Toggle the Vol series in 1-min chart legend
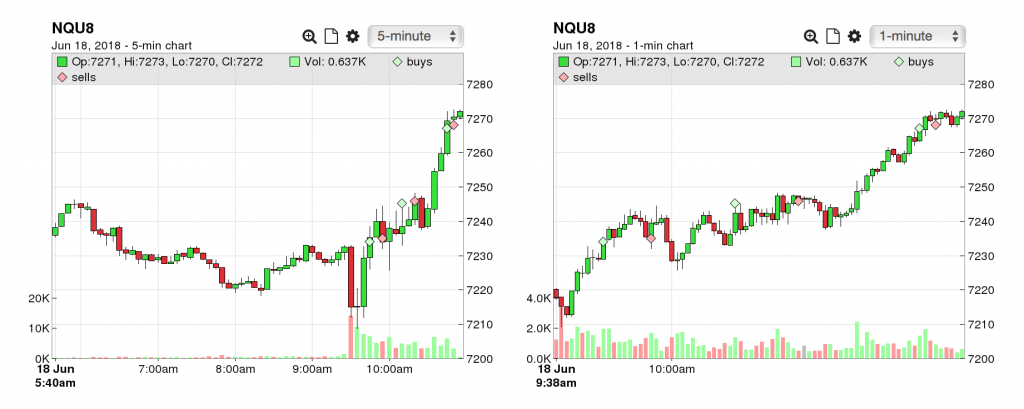 (829, 62)
